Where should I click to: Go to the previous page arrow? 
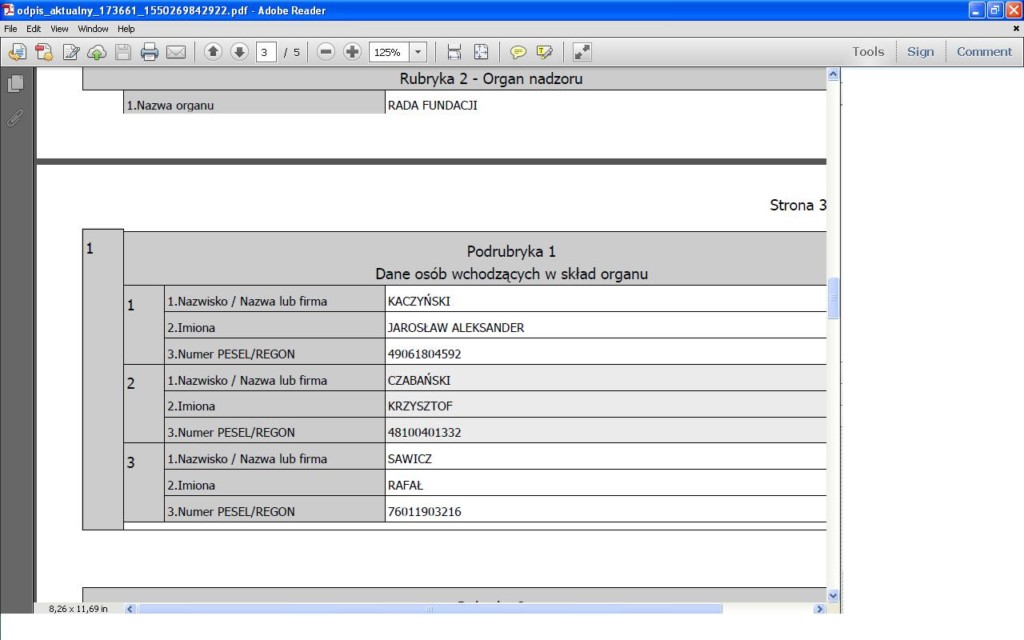tap(213, 52)
